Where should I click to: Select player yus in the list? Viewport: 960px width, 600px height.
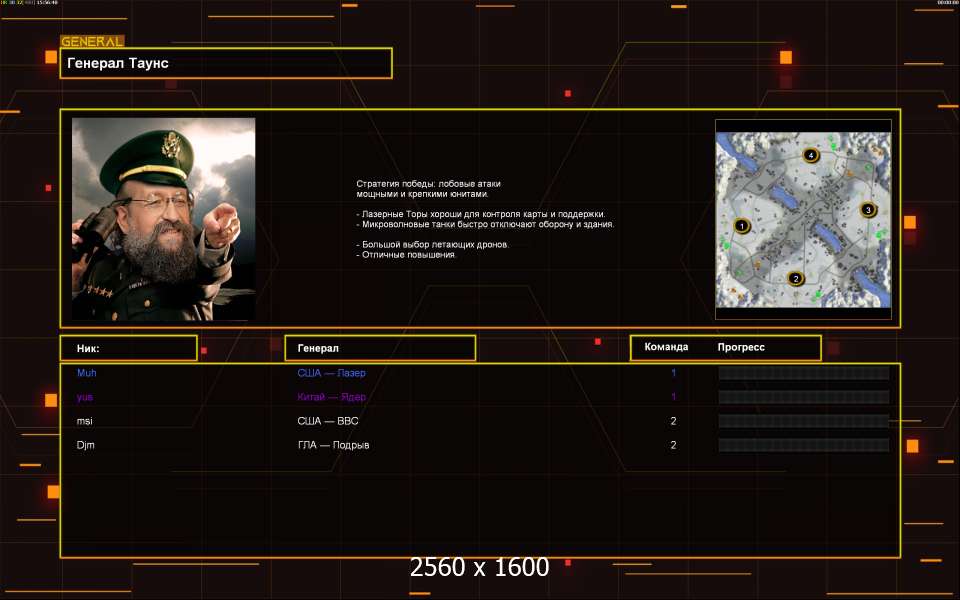pyautogui.click(x=86, y=397)
